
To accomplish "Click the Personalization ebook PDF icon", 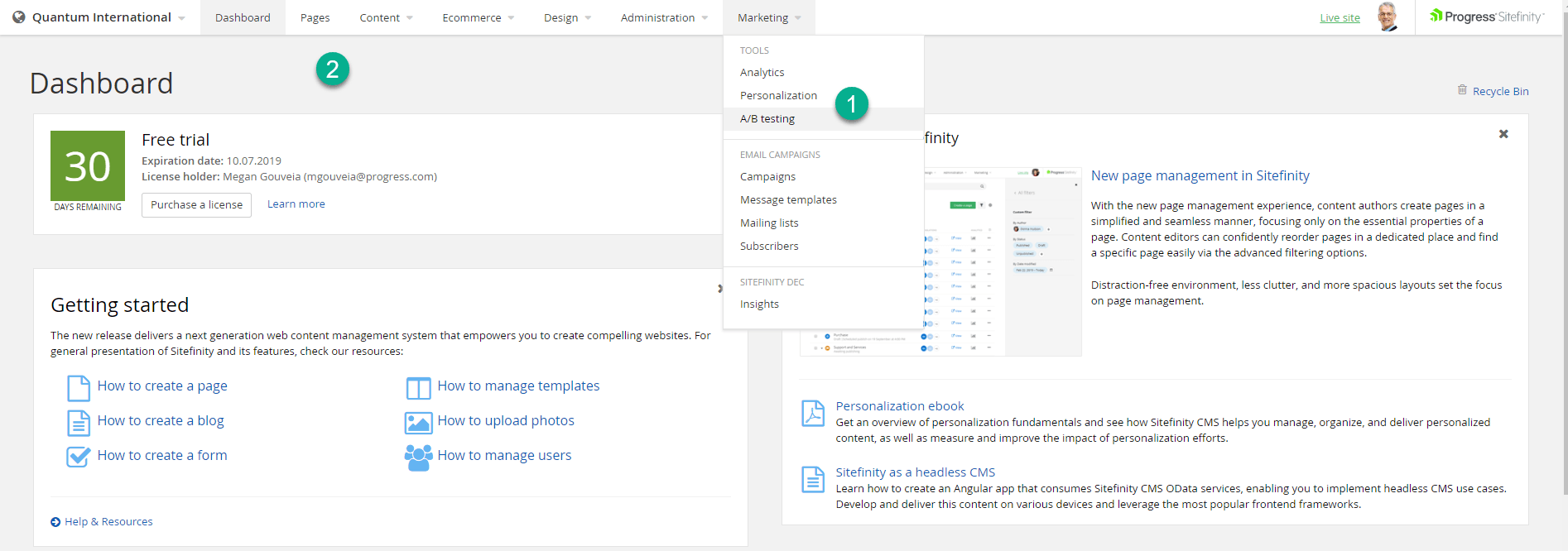I will (x=812, y=413).
